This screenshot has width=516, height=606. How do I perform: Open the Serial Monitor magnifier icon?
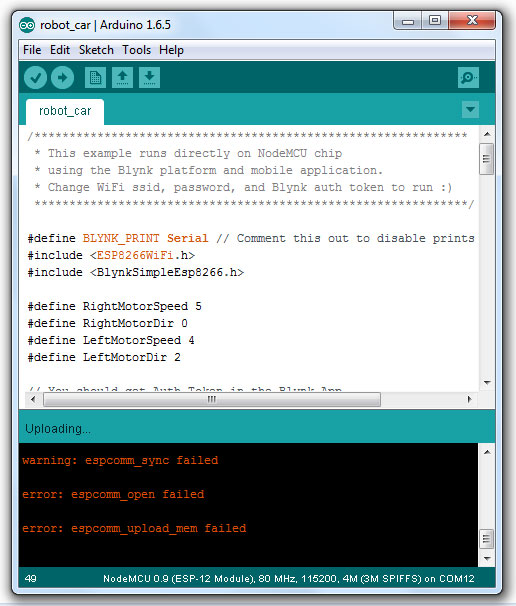tap(468, 78)
